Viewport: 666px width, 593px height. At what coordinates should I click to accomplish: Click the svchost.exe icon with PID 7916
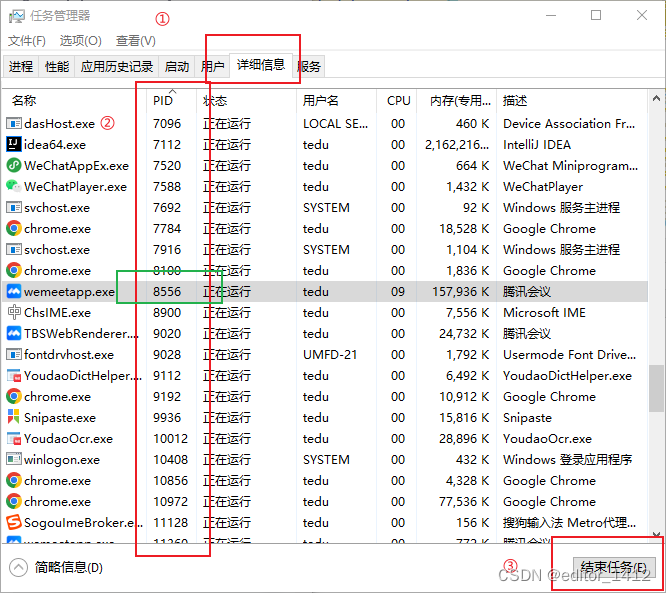[x=14, y=249]
